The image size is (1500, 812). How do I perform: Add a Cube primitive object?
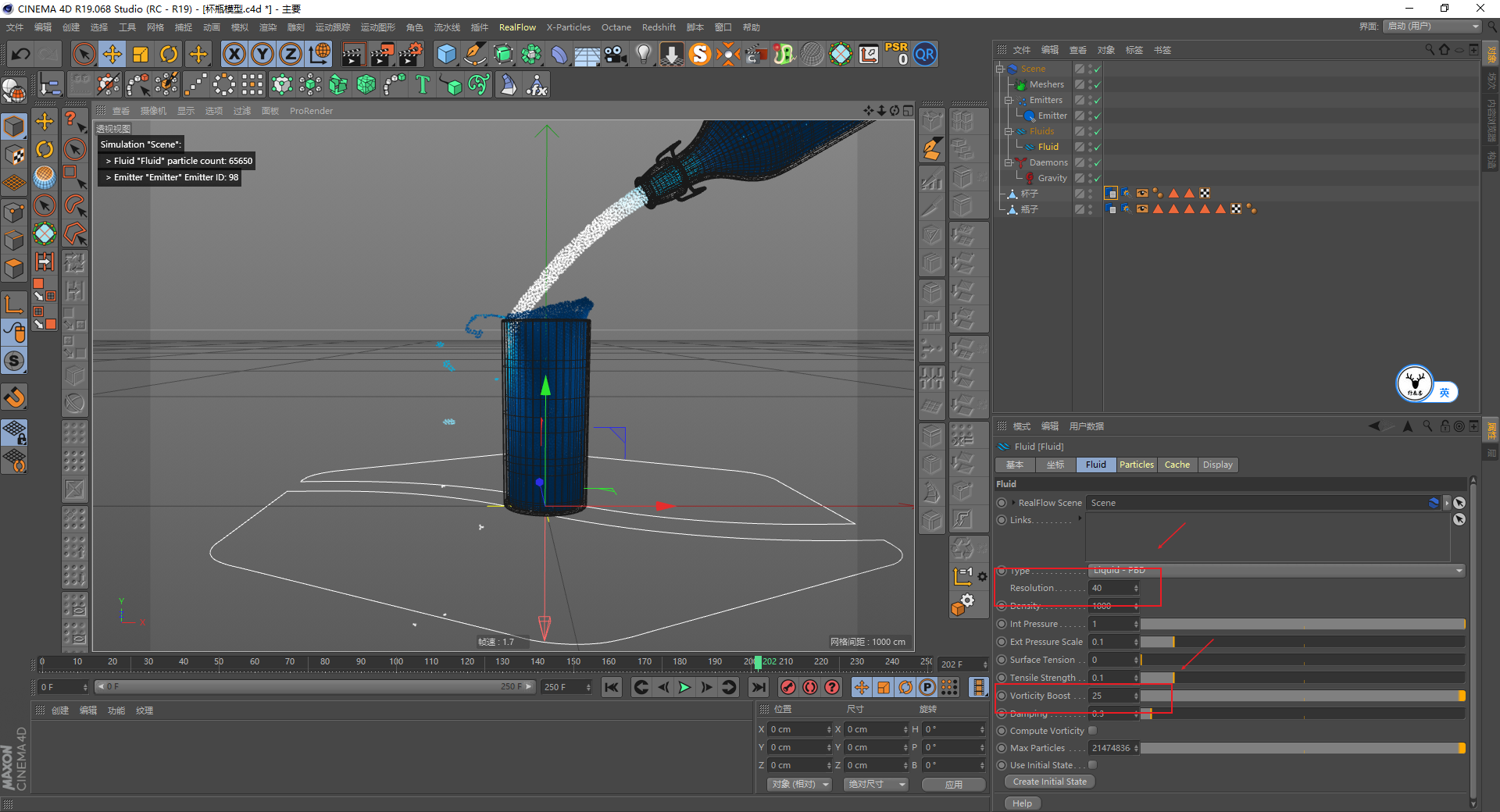[446, 54]
